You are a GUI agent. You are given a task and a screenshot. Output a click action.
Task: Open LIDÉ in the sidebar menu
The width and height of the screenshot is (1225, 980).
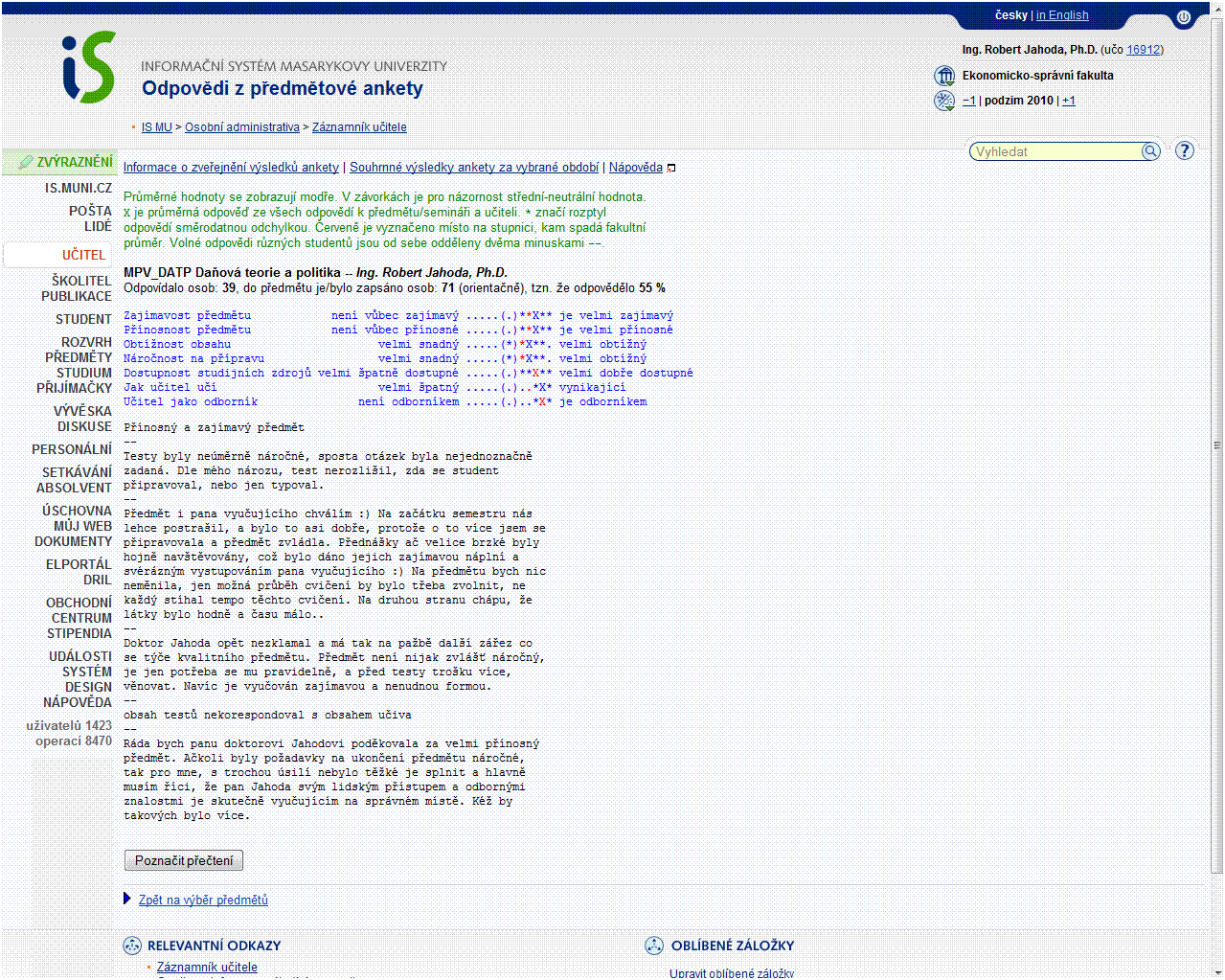click(98, 226)
